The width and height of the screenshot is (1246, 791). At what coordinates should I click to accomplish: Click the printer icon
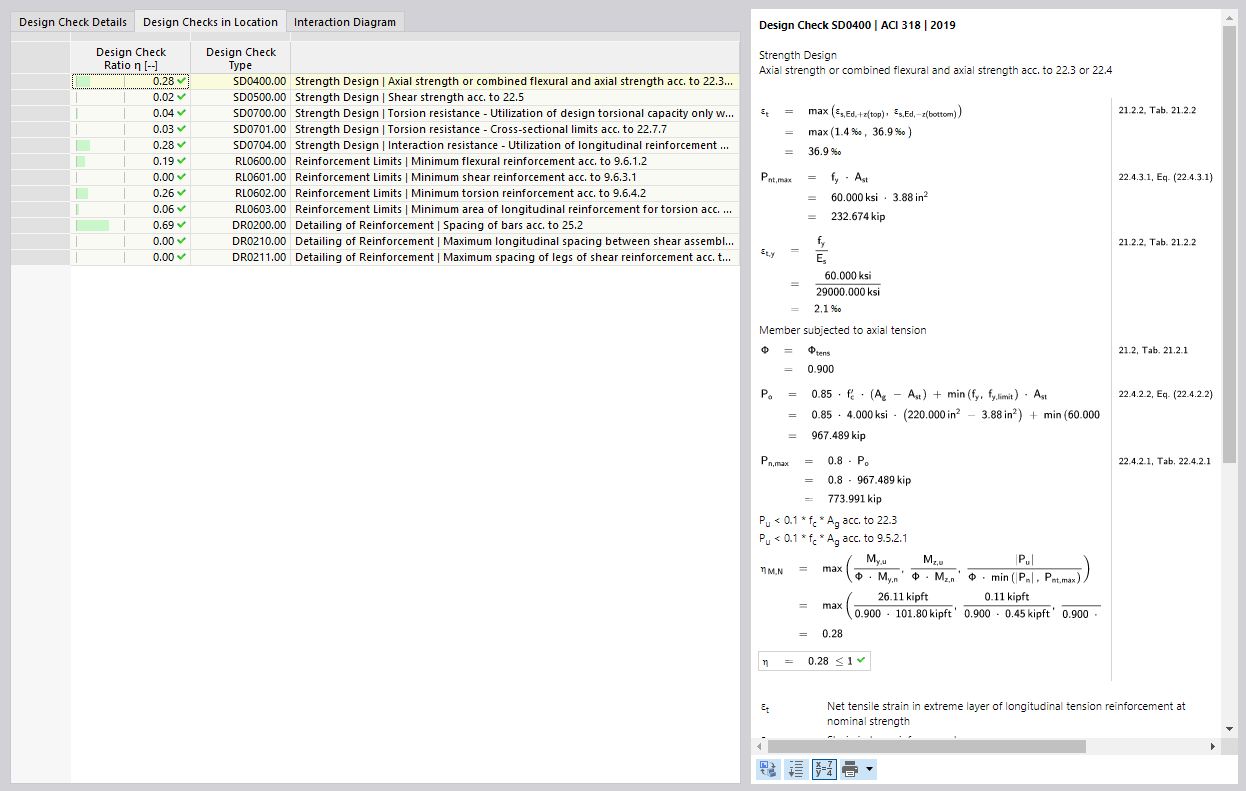(851, 769)
